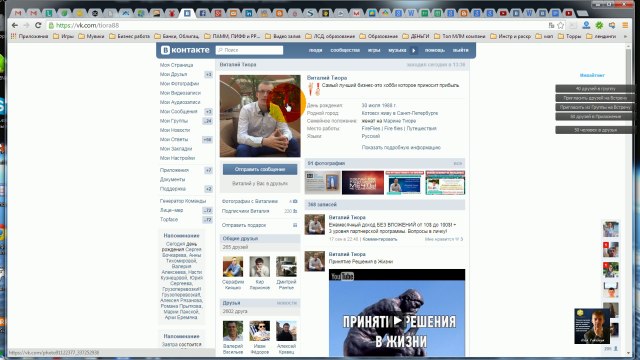Focus the VK Поиск search box

tap(249, 50)
